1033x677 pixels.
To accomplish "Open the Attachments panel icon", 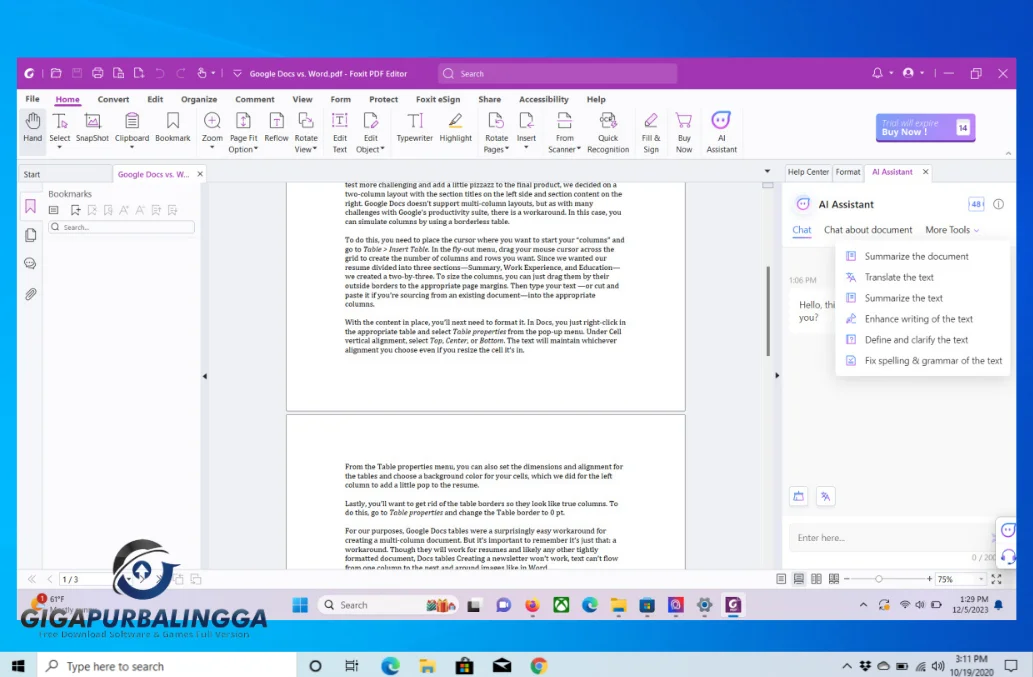I will [30, 294].
